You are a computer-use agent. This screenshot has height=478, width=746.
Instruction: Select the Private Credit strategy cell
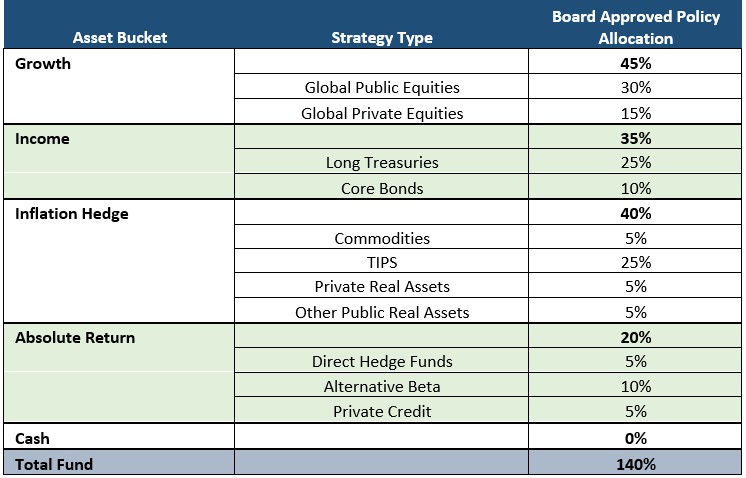382,410
